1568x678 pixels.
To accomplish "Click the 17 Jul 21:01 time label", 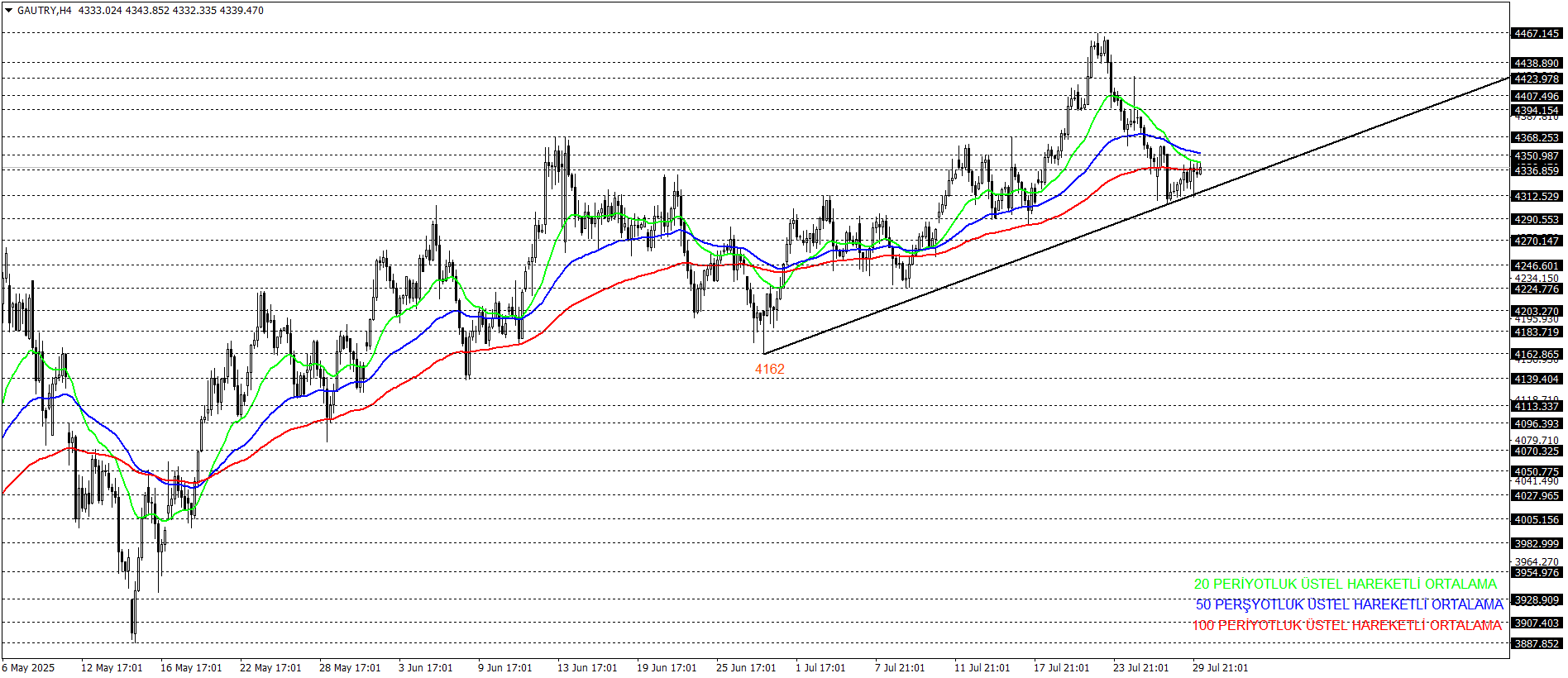I will 1061,668.
